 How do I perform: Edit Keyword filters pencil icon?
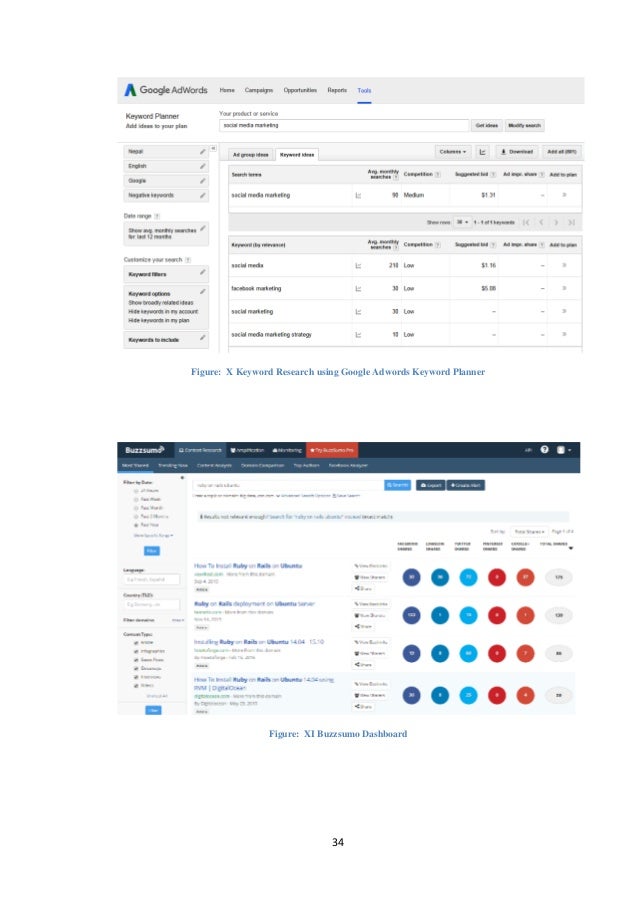203,272
